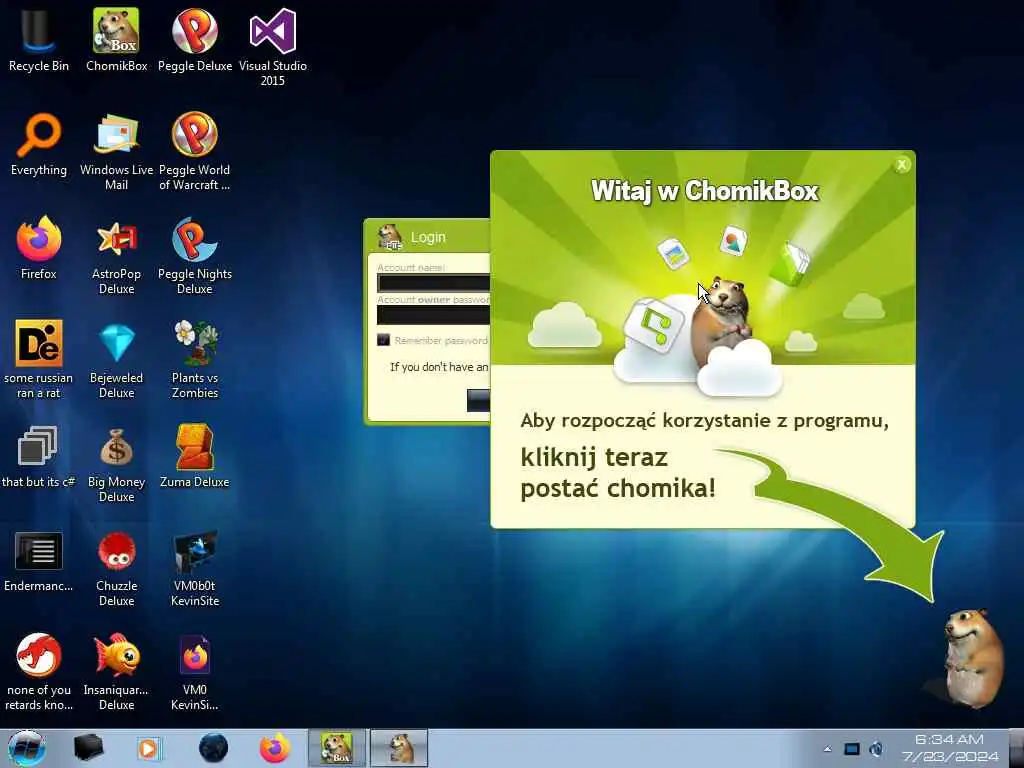Select the AstroPop Deluxe icon
Screen dimensions: 1024x768
tap(116, 255)
